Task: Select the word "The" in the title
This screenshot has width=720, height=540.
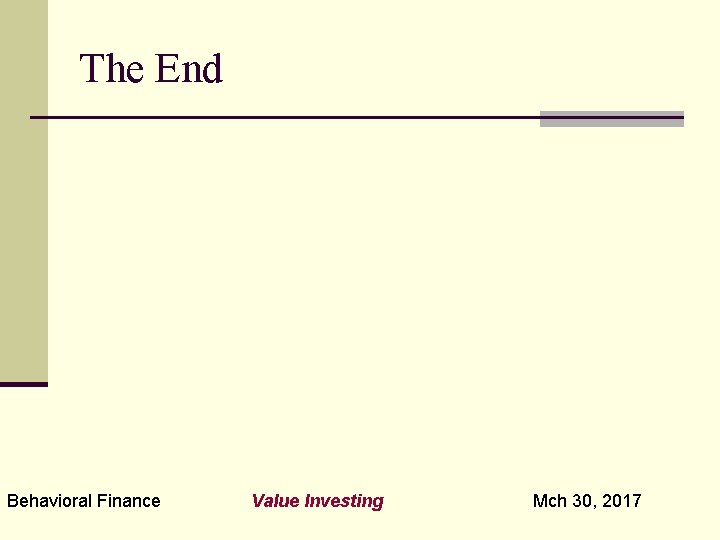Action: 111,68
